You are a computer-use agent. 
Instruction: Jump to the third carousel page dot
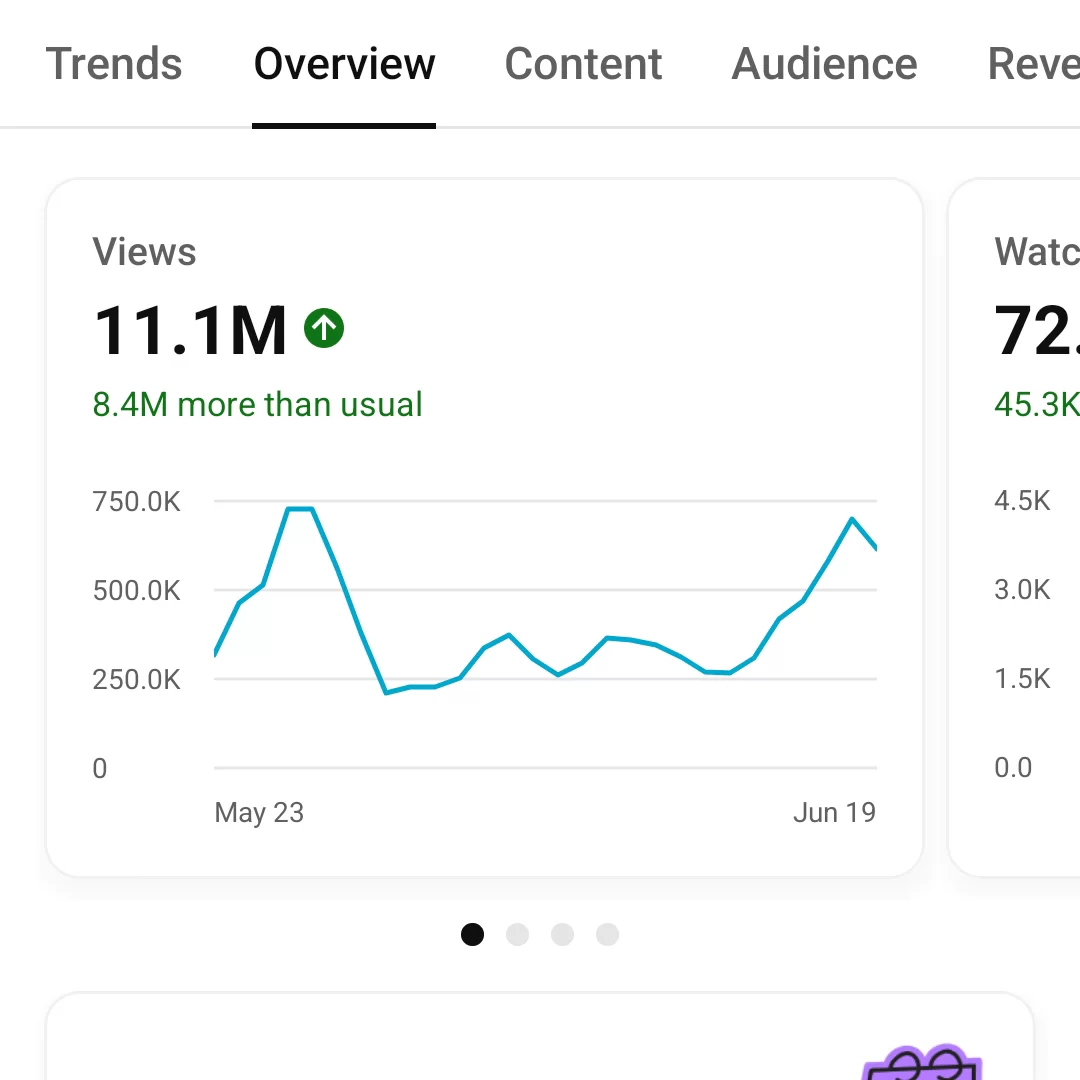click(562, 935)
